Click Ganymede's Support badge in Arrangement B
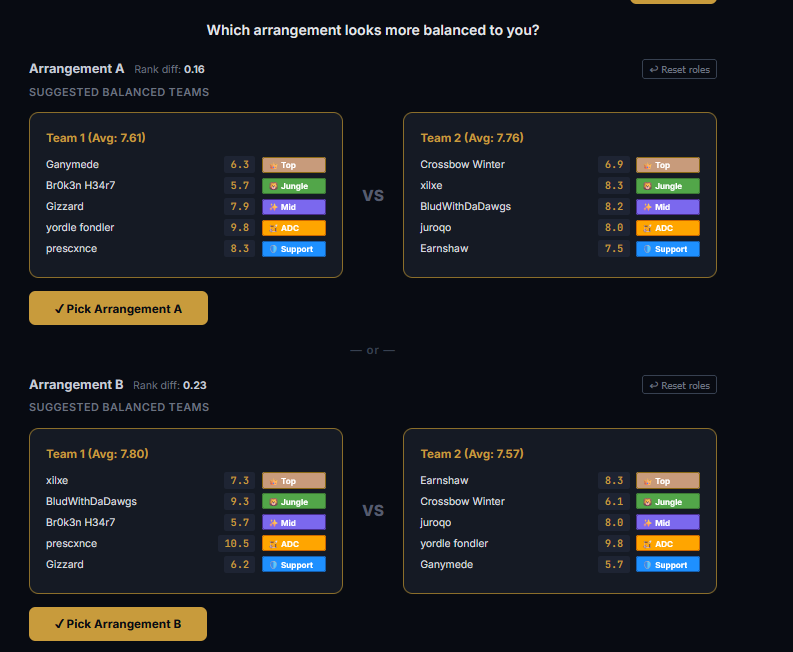793x652 pixels. (668, 564)
